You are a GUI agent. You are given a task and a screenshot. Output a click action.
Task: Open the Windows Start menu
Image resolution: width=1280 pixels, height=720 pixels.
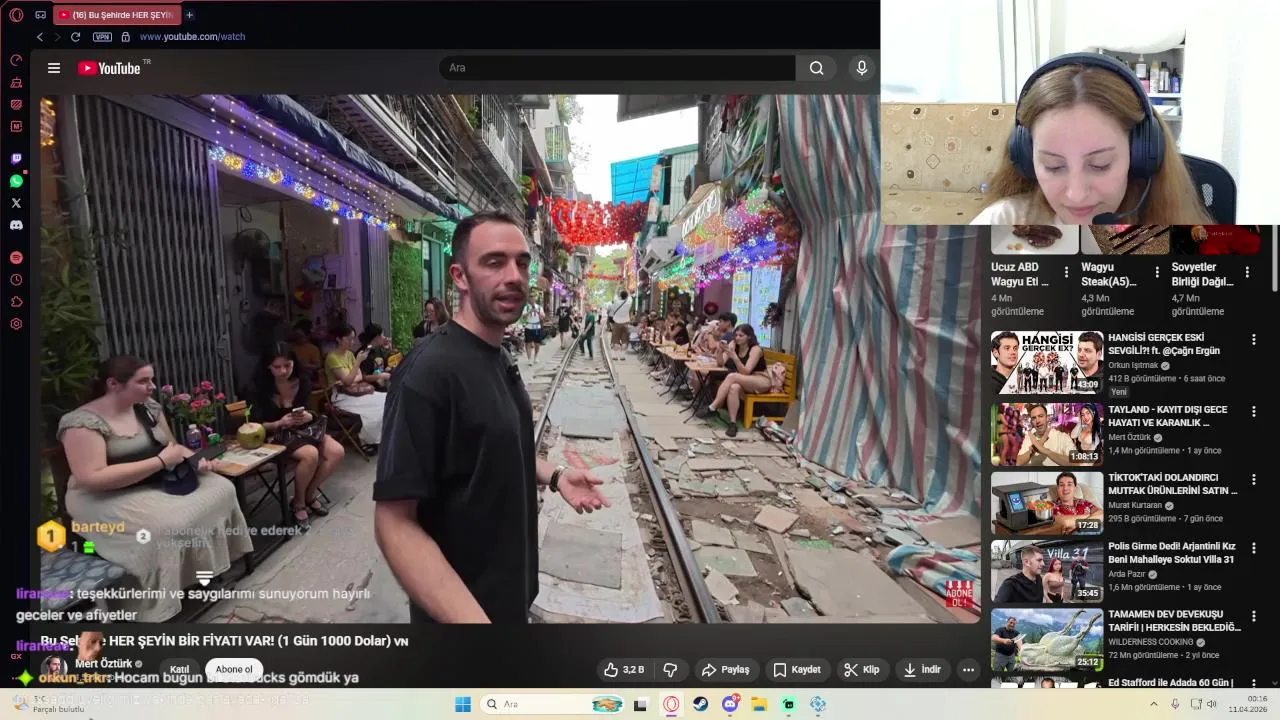463,704
